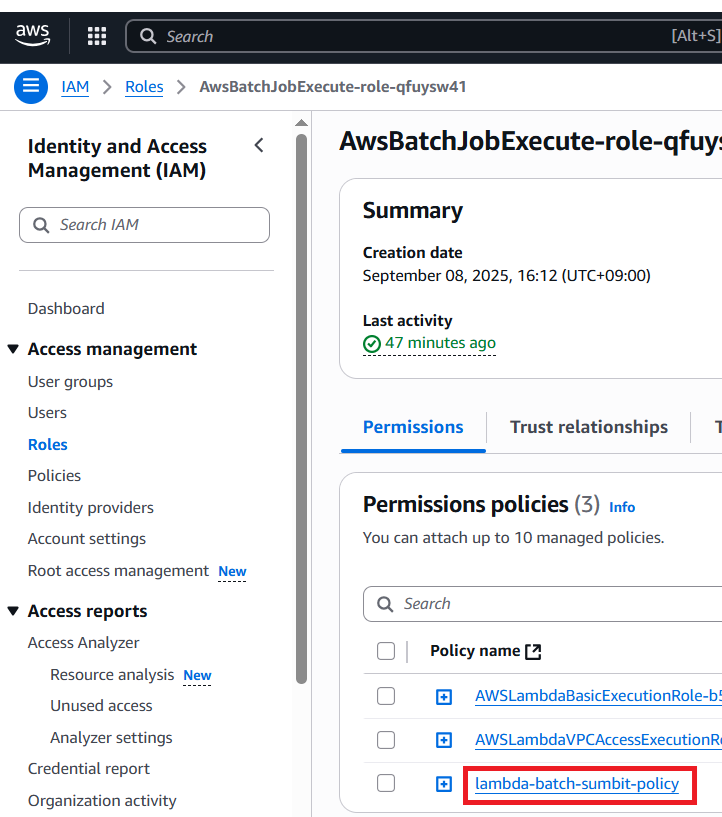The image size is (722, 817).
Task: Check the AWSLambdaBasicExecutionRole policy checkbox
Action: point(386,696)
